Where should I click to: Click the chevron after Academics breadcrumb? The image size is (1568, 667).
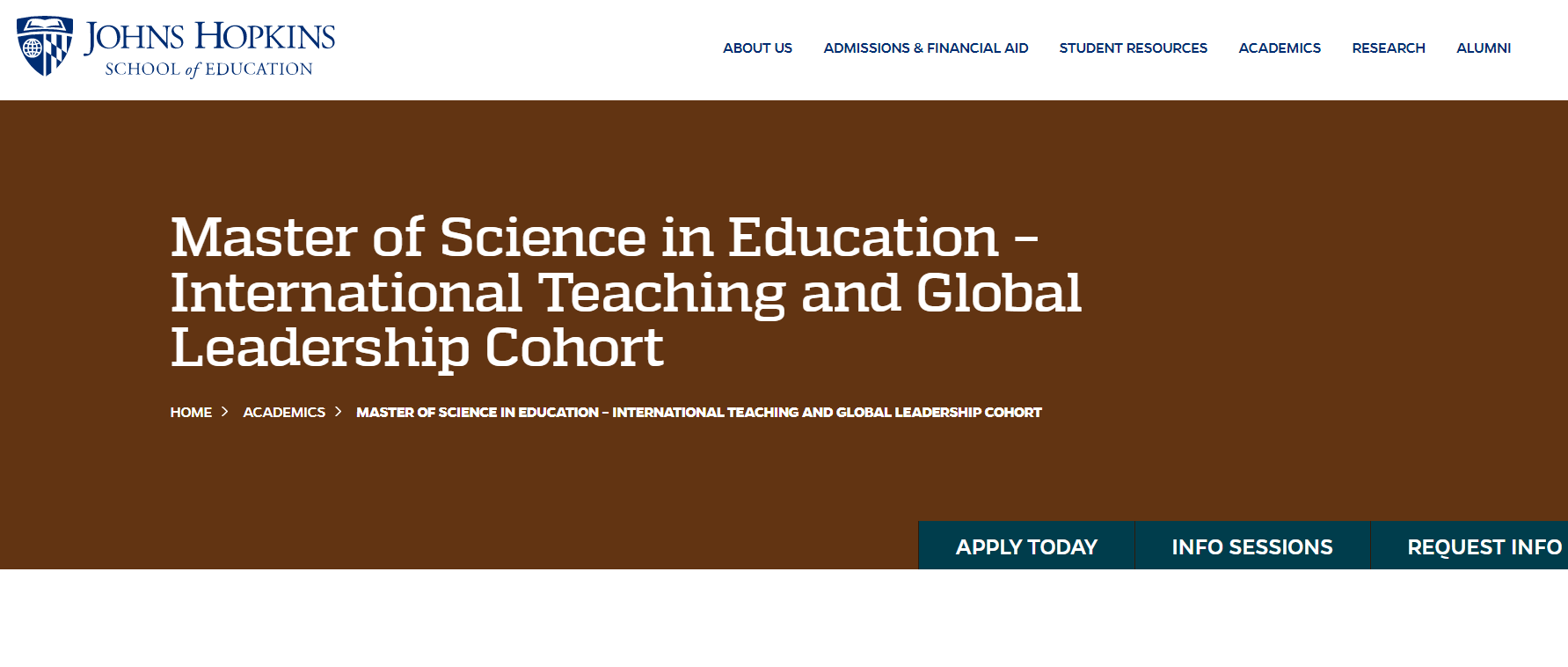(x=338, y=412)
